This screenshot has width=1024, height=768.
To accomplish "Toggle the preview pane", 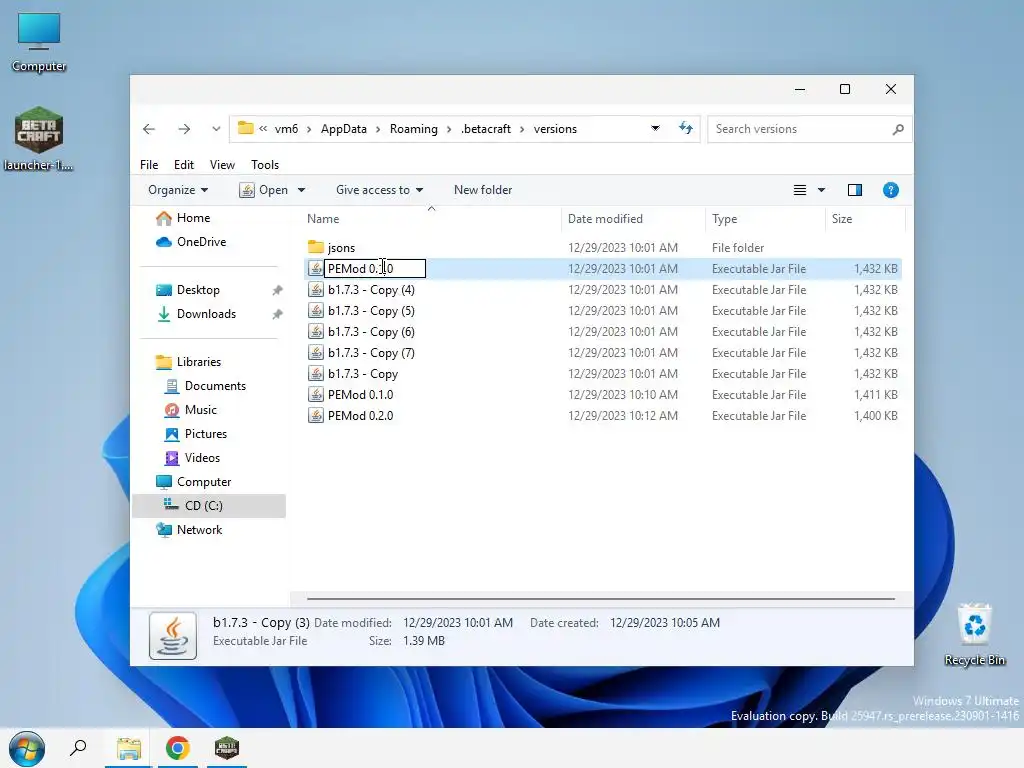I will click(x=855, y=190).
